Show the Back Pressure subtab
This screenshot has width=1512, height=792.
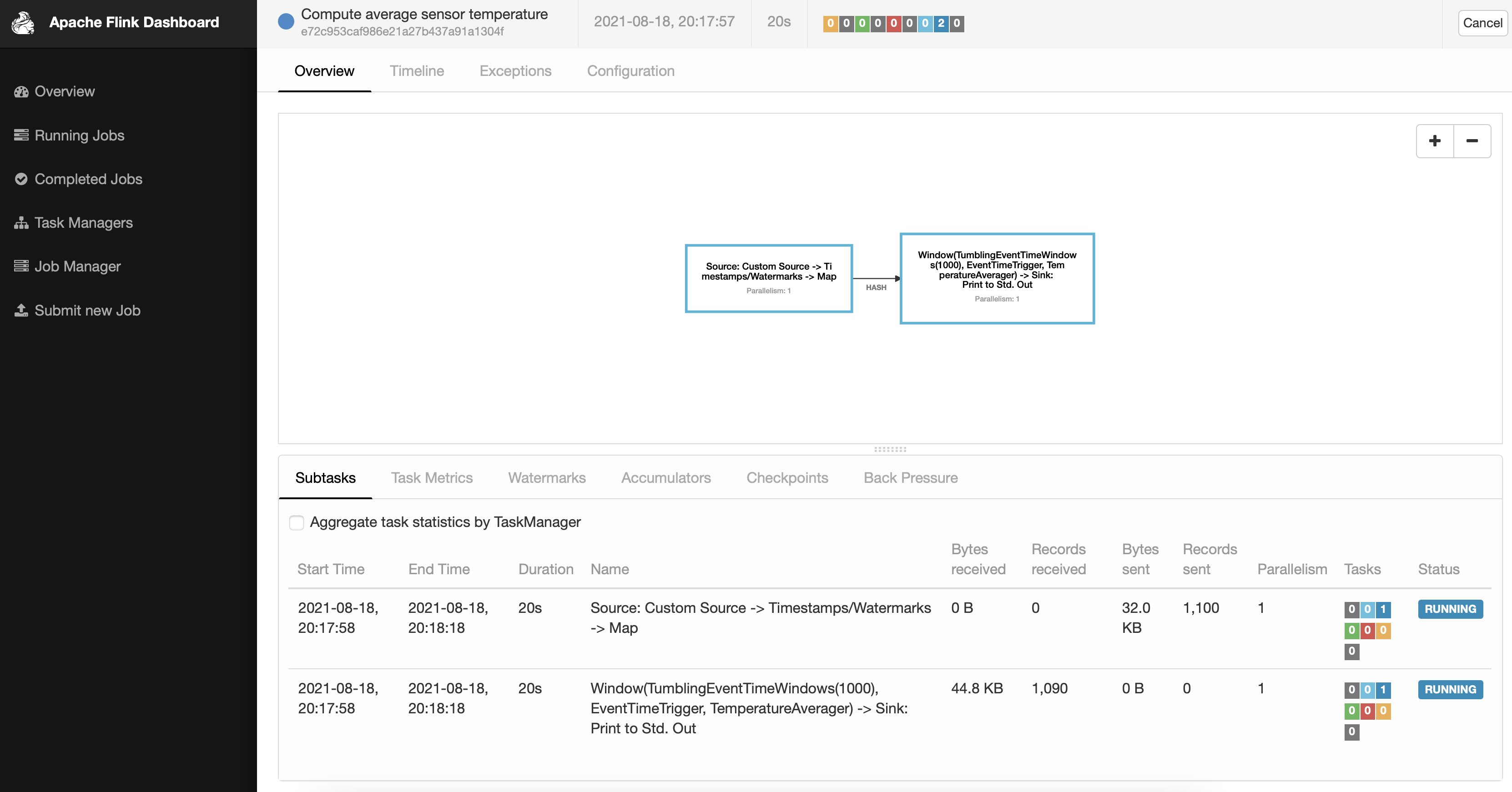pos(910,477)
